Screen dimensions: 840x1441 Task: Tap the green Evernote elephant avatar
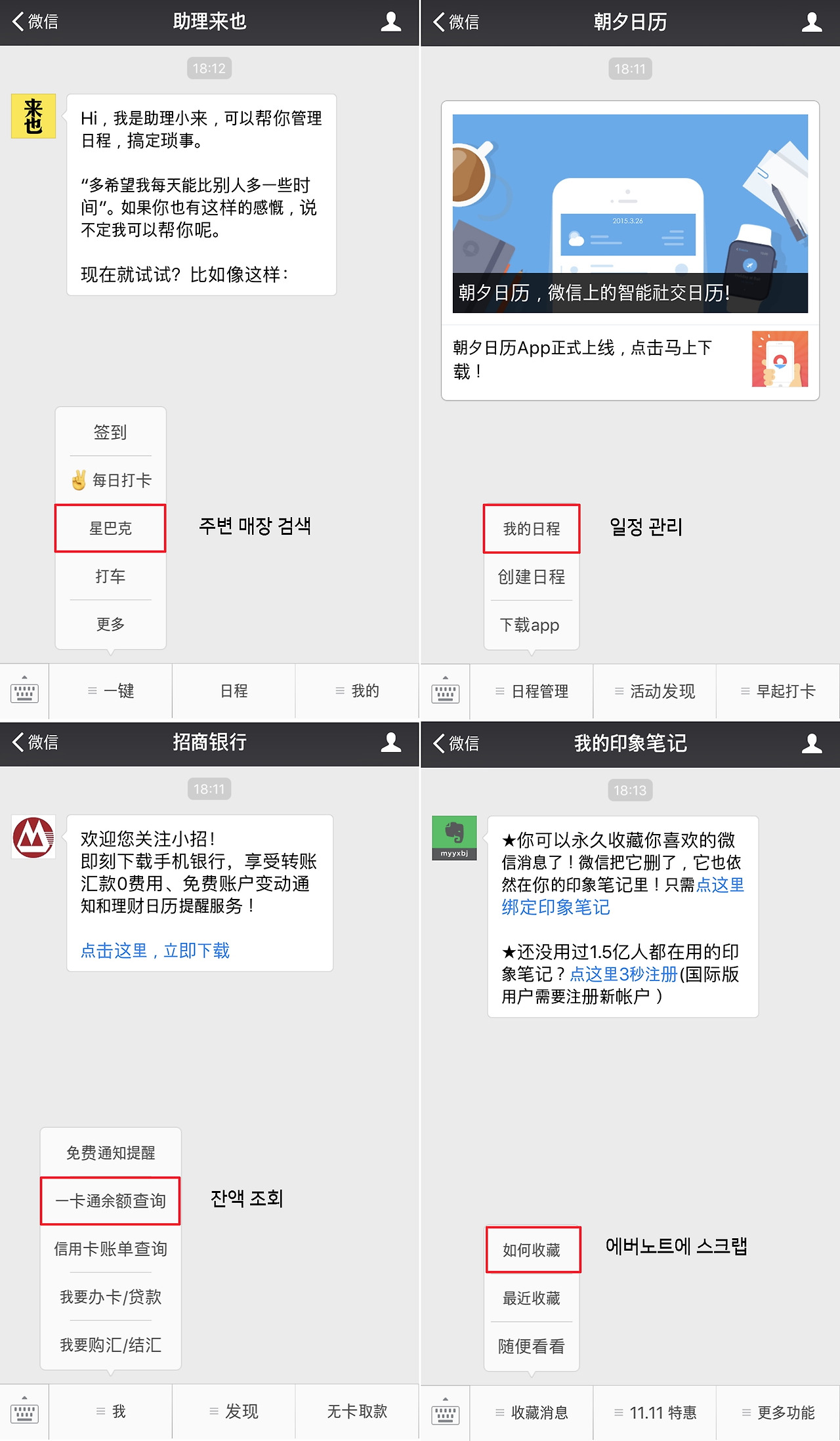[x=454, y=838]
